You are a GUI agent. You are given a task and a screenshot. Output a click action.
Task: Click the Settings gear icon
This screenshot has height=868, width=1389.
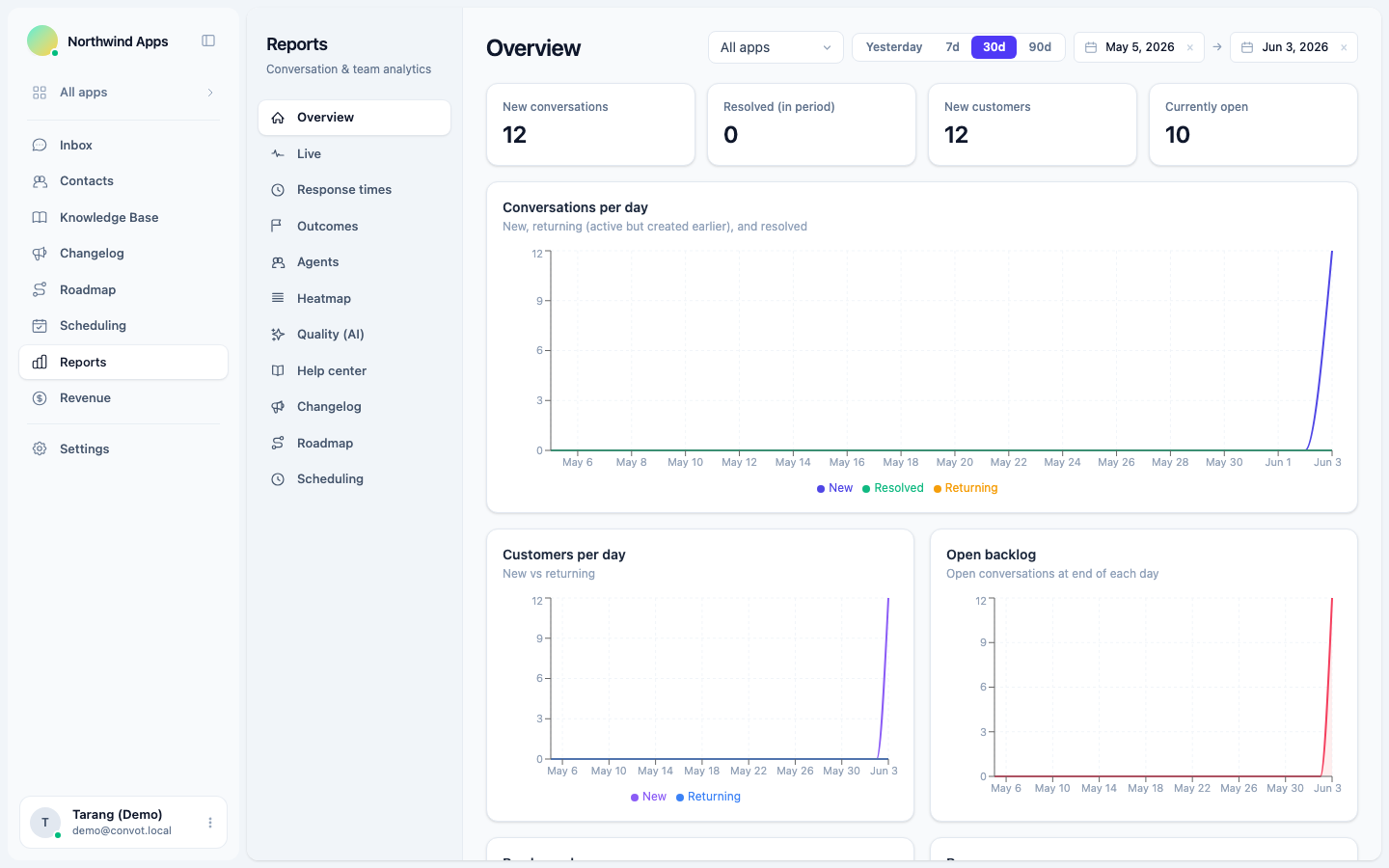pos(40,449)
